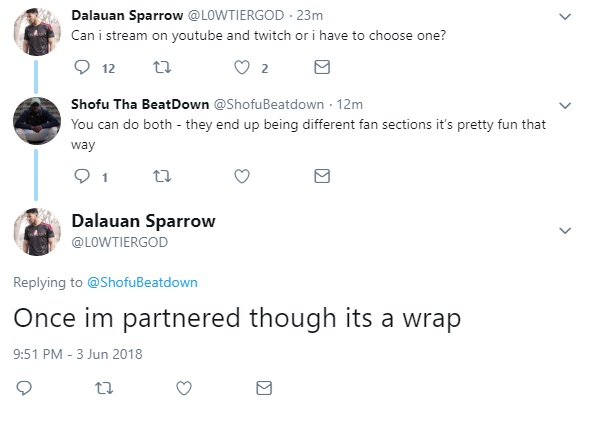The height and width of the screenshot is (427, 611).
Task: Open dropdown arrow on 'its a wrap' tweet
Action: point(565,230)
